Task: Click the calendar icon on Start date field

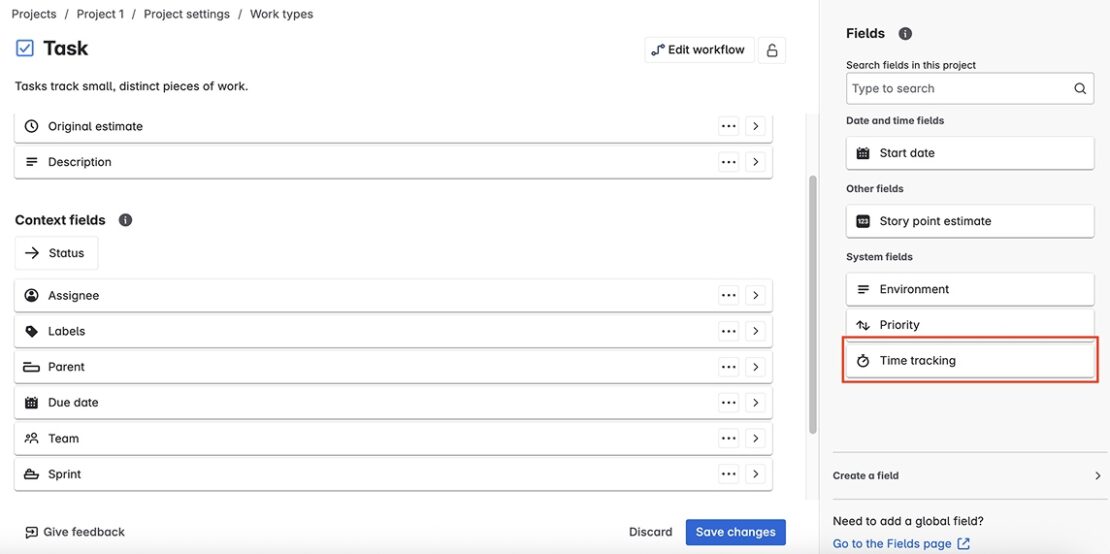Action: [x=863, y=153]
